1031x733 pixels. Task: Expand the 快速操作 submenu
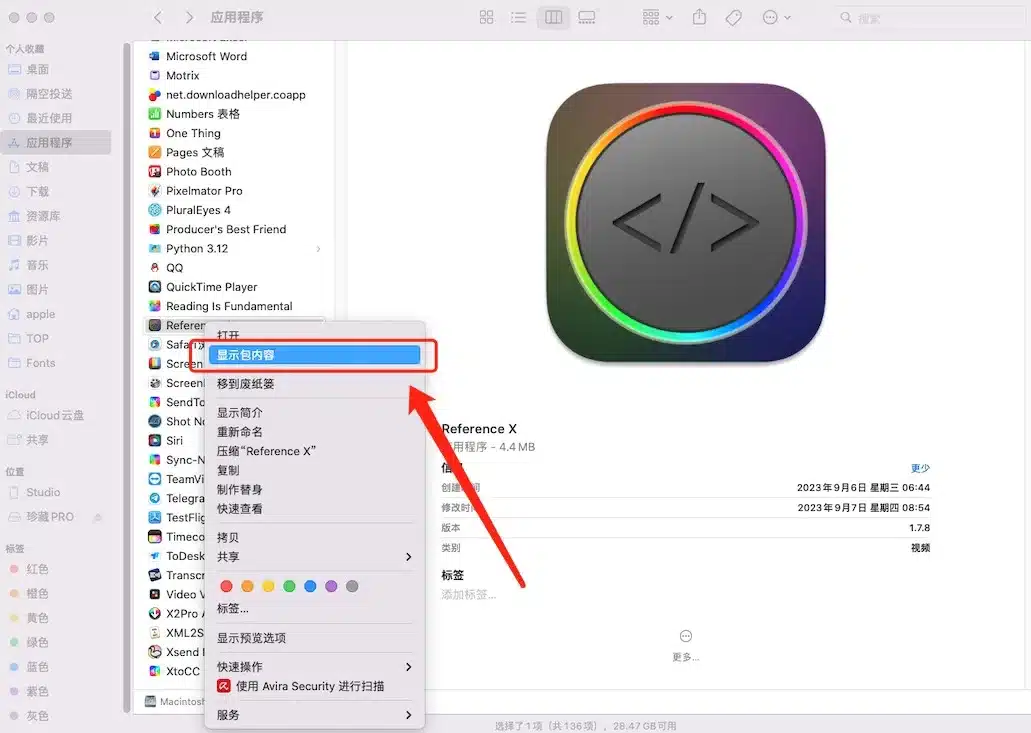click(x=314, y=667)
